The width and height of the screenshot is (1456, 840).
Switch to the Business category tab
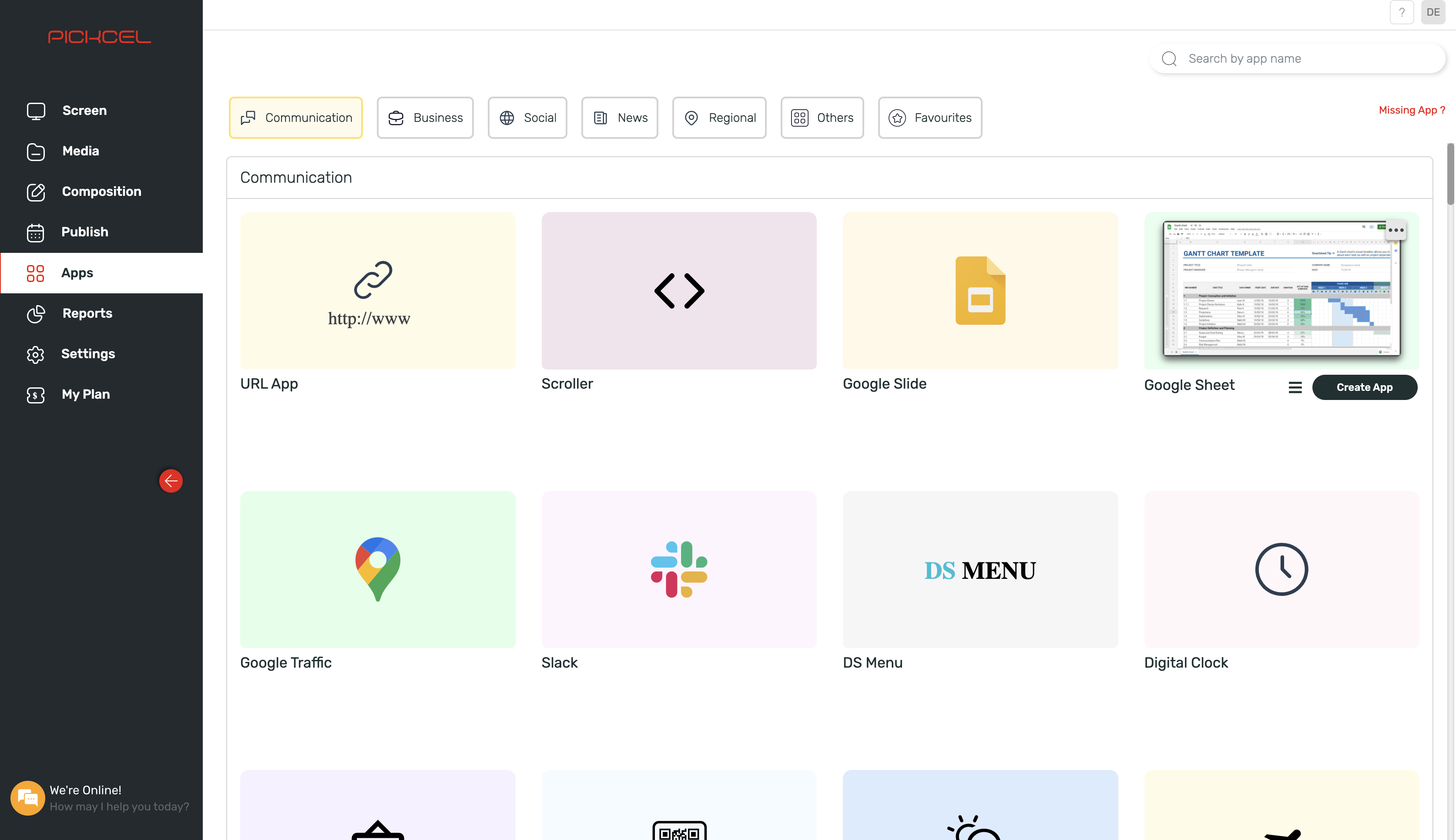coord(425,118)
